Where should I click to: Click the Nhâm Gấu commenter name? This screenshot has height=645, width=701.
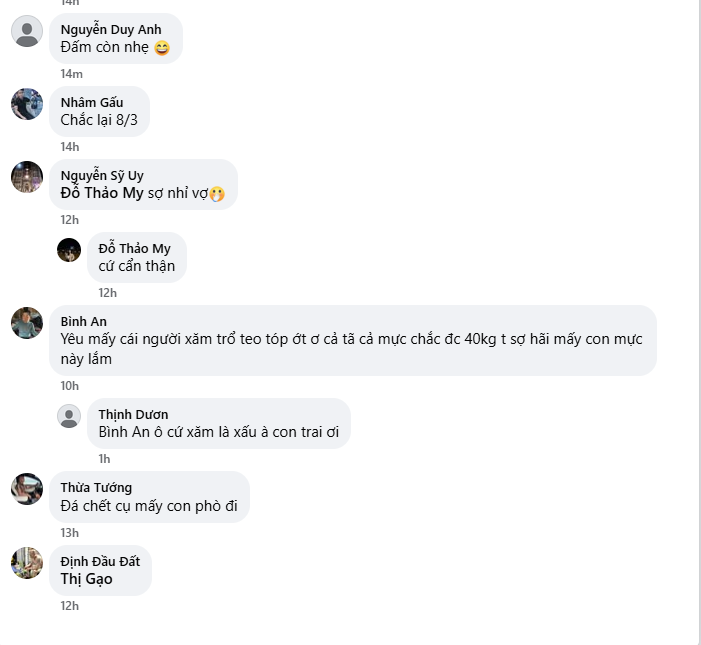click(x=92, y=103)
